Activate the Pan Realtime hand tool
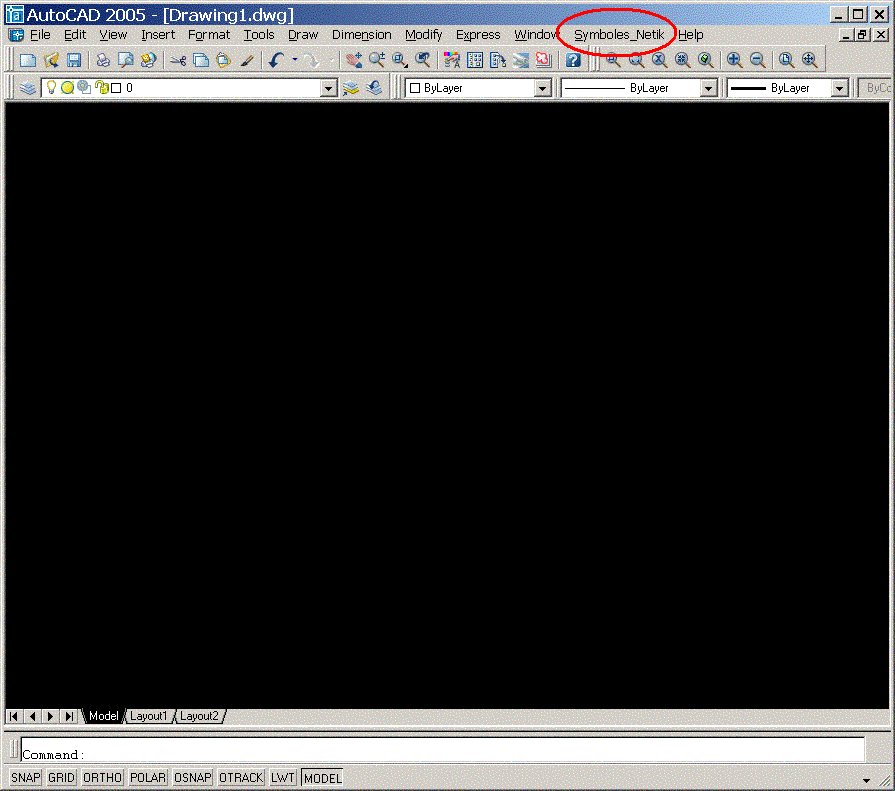Viewport: 895px width, 791px height. pos(354,61)
